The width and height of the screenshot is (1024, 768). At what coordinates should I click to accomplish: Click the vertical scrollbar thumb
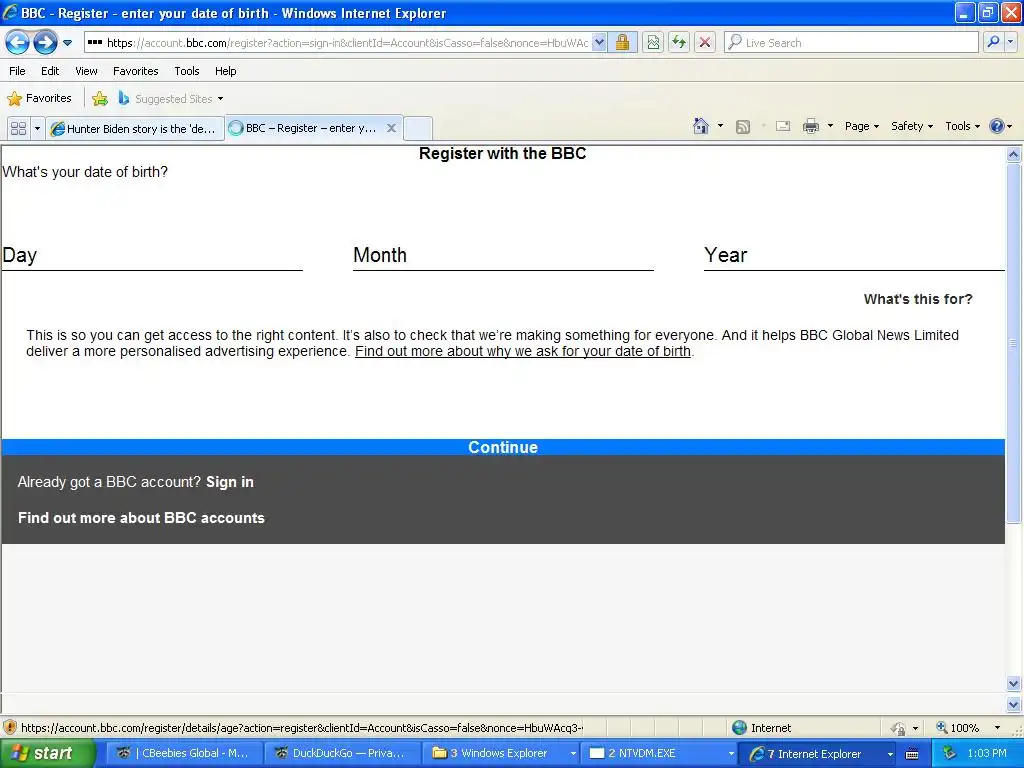click(x=1014, y=343)
